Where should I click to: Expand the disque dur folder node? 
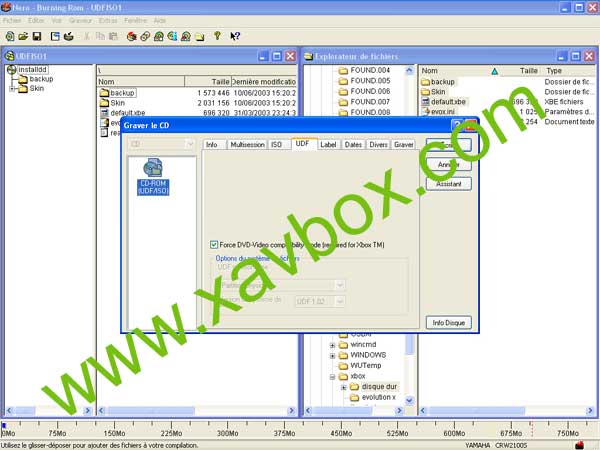click(344, 387)
